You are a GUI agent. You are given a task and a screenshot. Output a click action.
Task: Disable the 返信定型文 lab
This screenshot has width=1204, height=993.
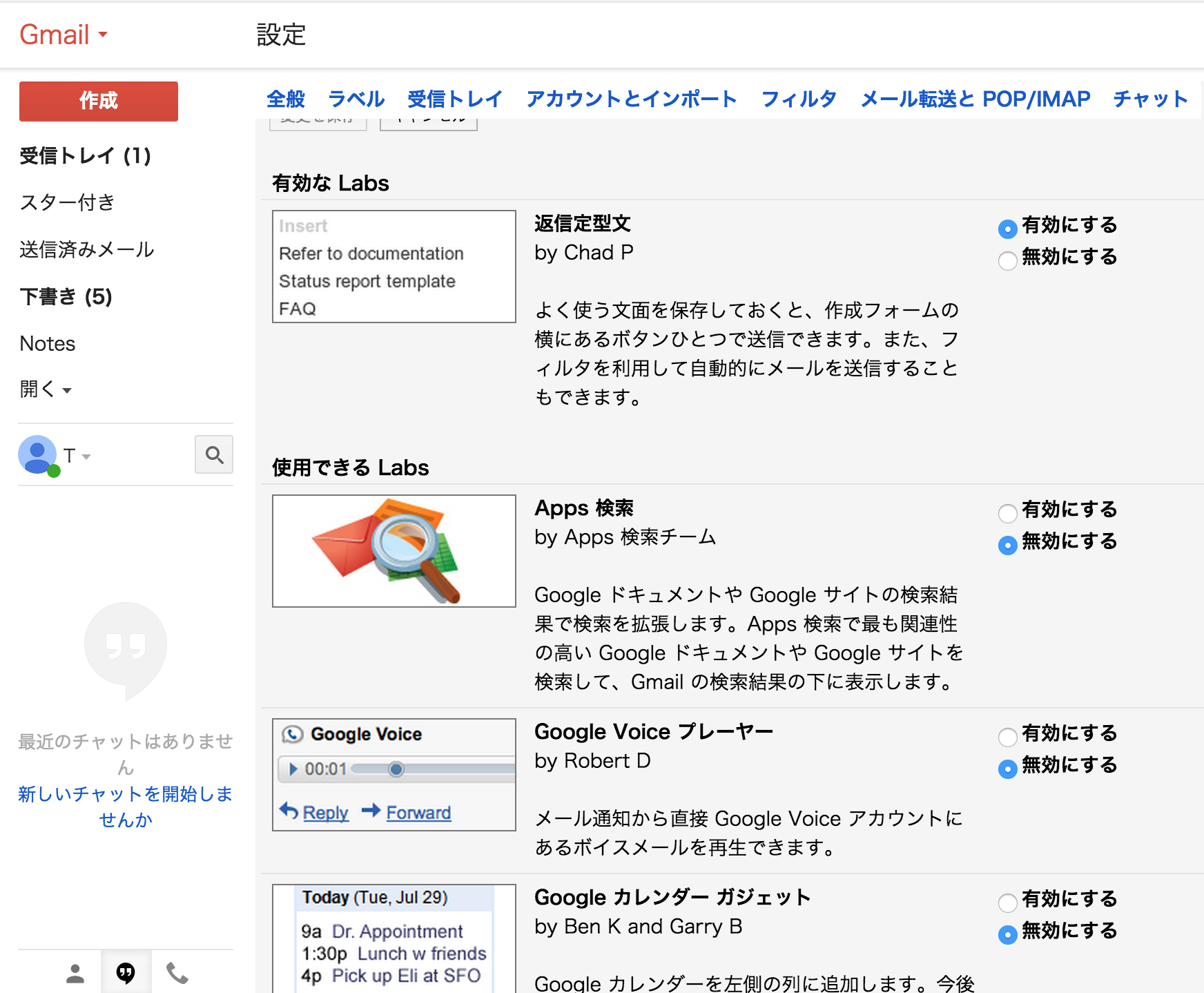1008,260
